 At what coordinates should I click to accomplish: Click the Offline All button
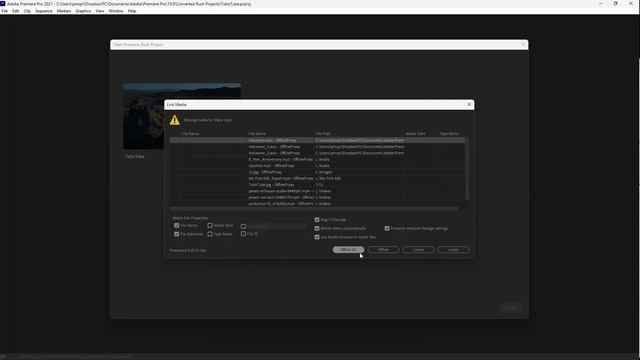point(348,249)
